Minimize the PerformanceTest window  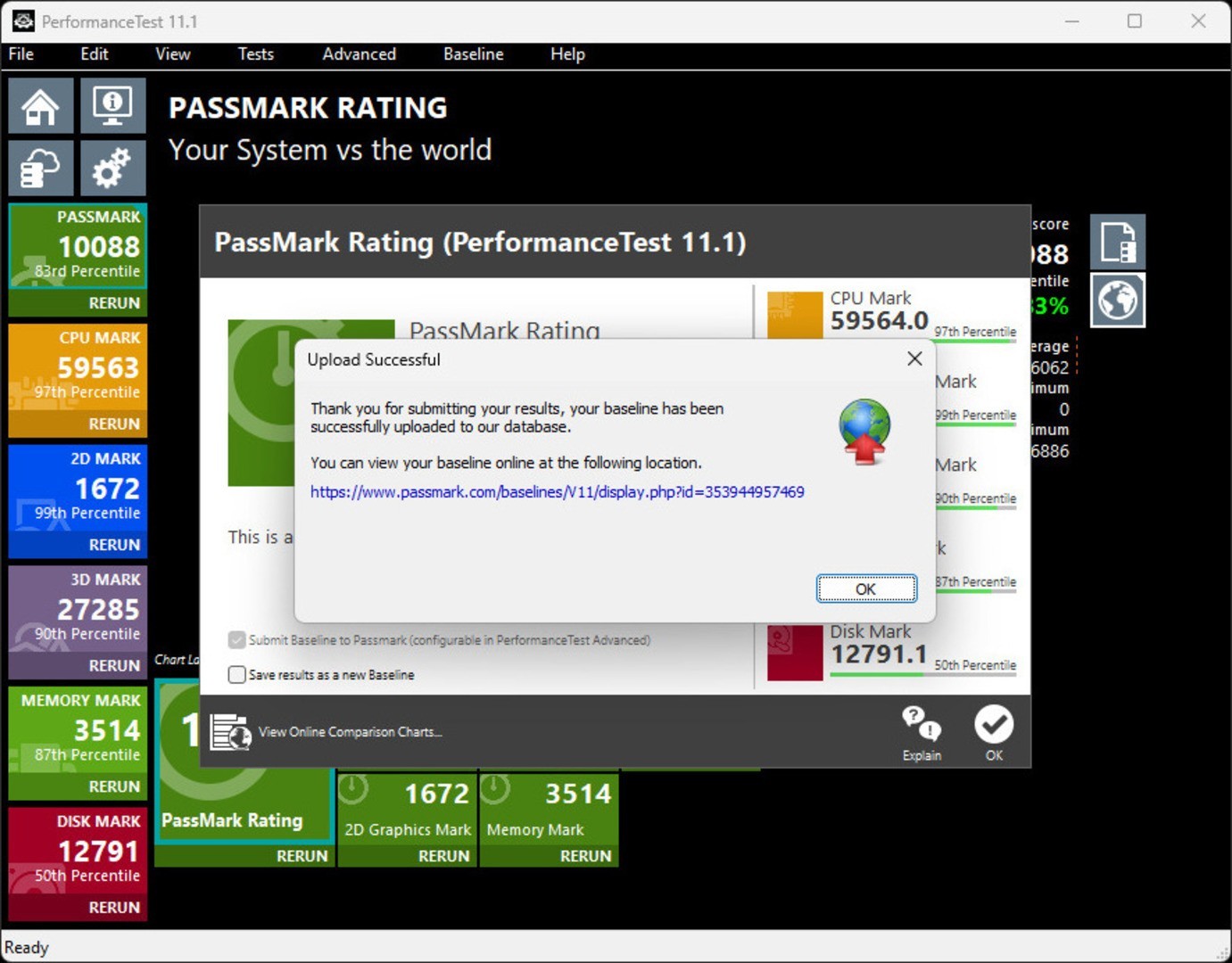[1072, 21]
